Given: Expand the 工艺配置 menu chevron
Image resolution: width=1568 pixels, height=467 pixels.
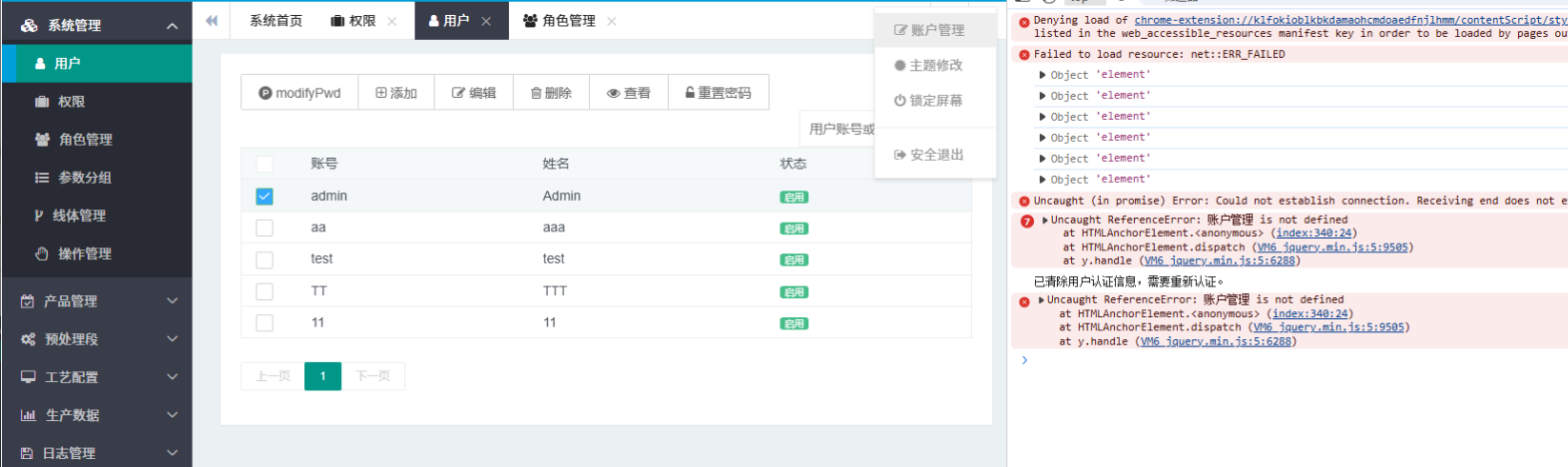Looking at the screenshot, I should 173,376.
